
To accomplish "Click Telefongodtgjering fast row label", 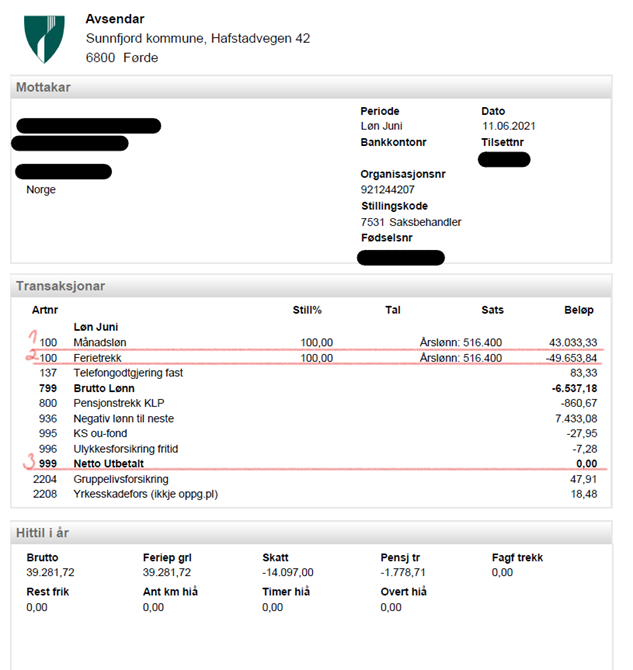I will pos(128,373).
